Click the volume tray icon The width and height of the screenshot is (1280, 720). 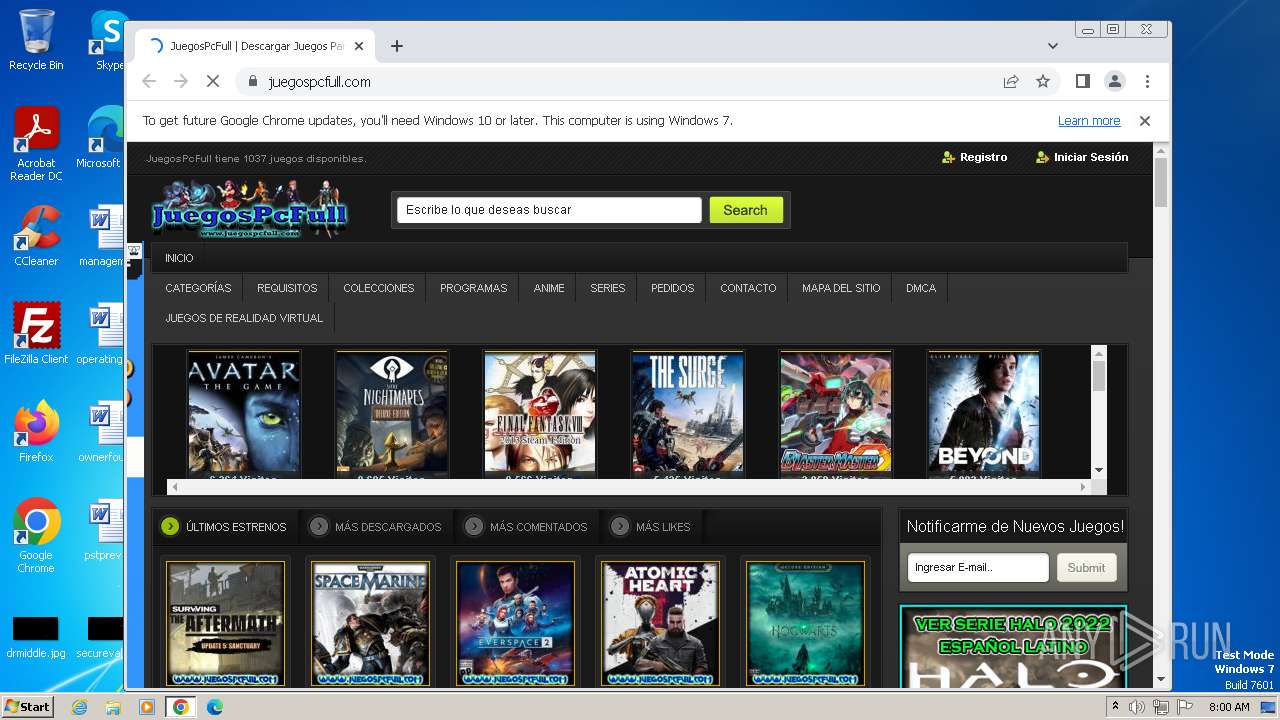[x=1137, y=707]
